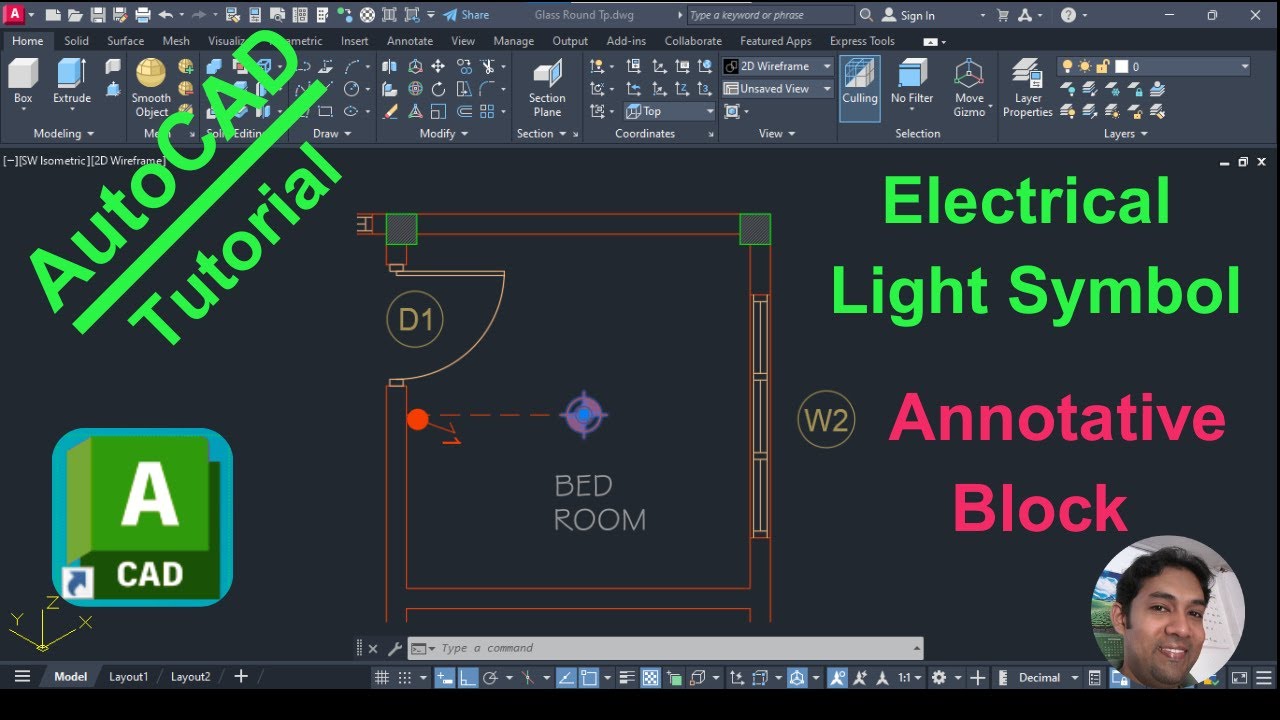Save the drawing from quick access toolbar
Image resolution: width=1280 pixels, height=720 pixels.
(98, 15)
